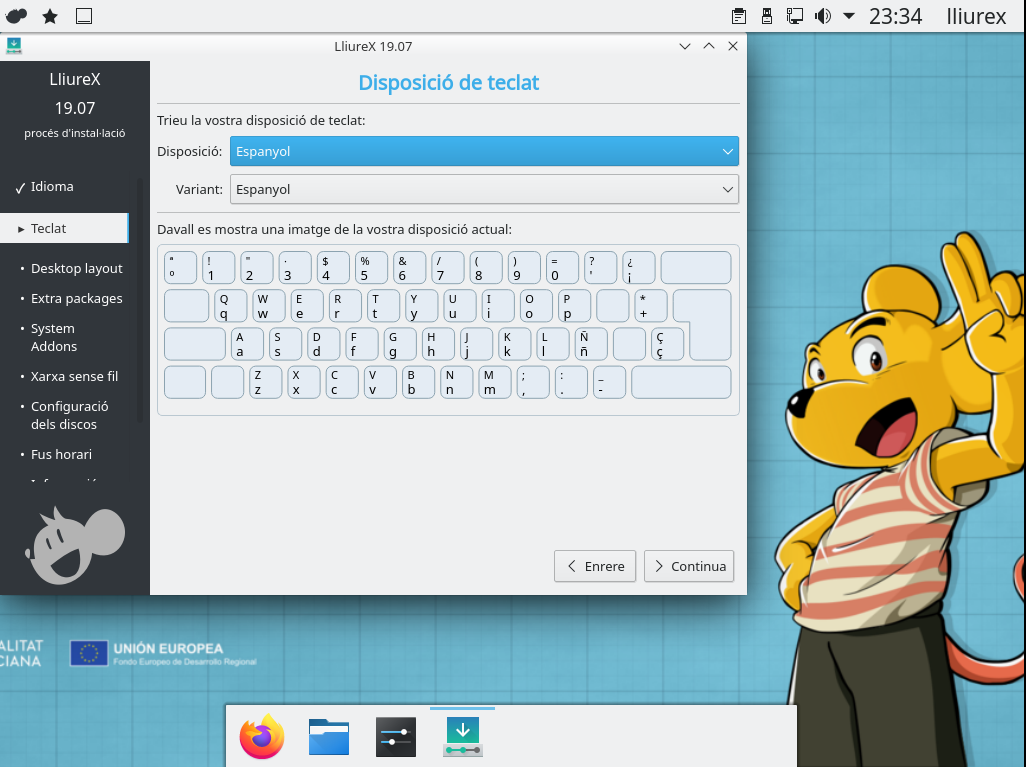This screenshot has height=767, width=1026.
Task: Close the LliureX 19.07 installer window
Action: click(x=733, y=46)
